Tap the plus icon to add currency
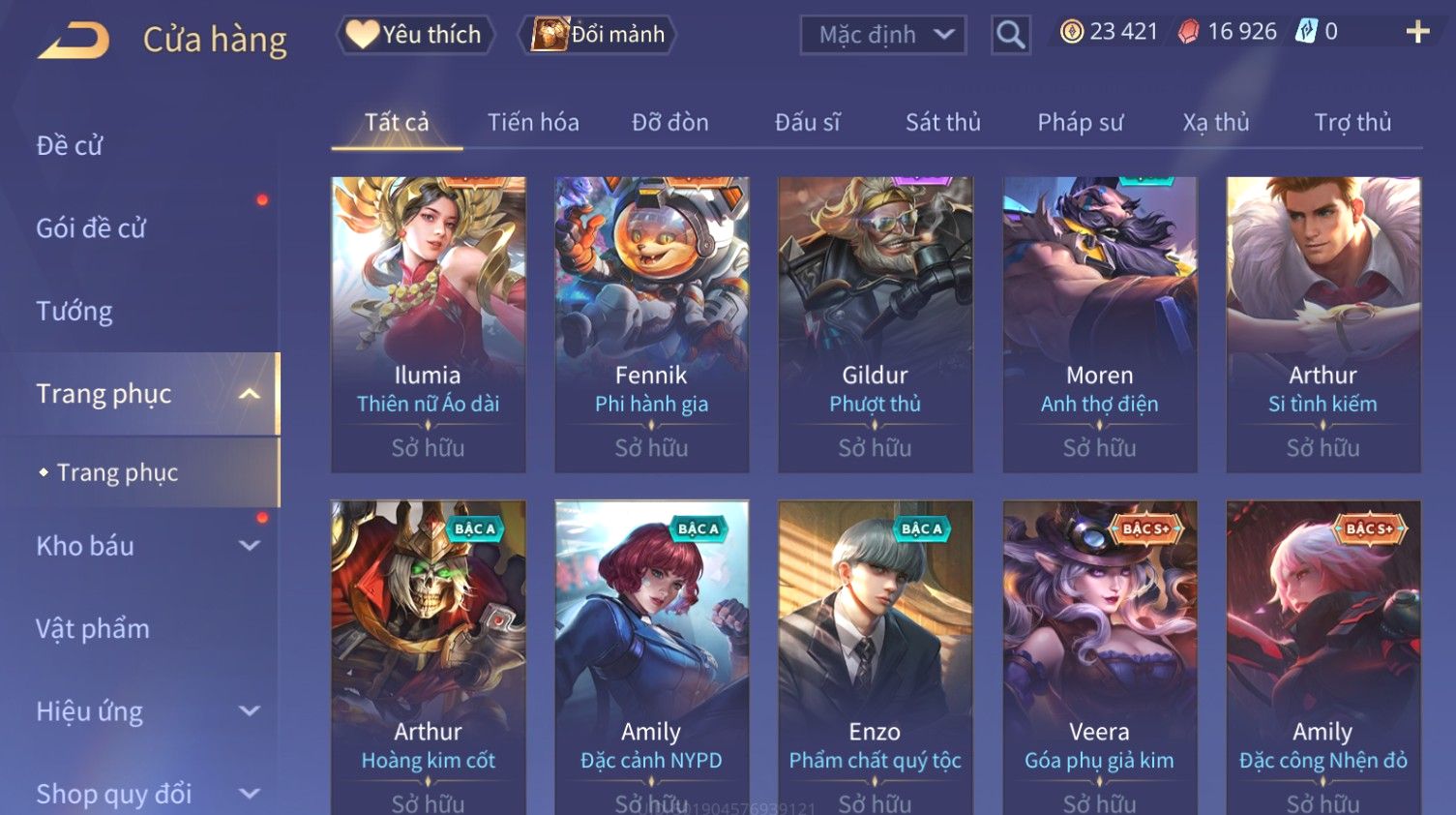Screen dimensions: 1456x815 point(1417,32)
